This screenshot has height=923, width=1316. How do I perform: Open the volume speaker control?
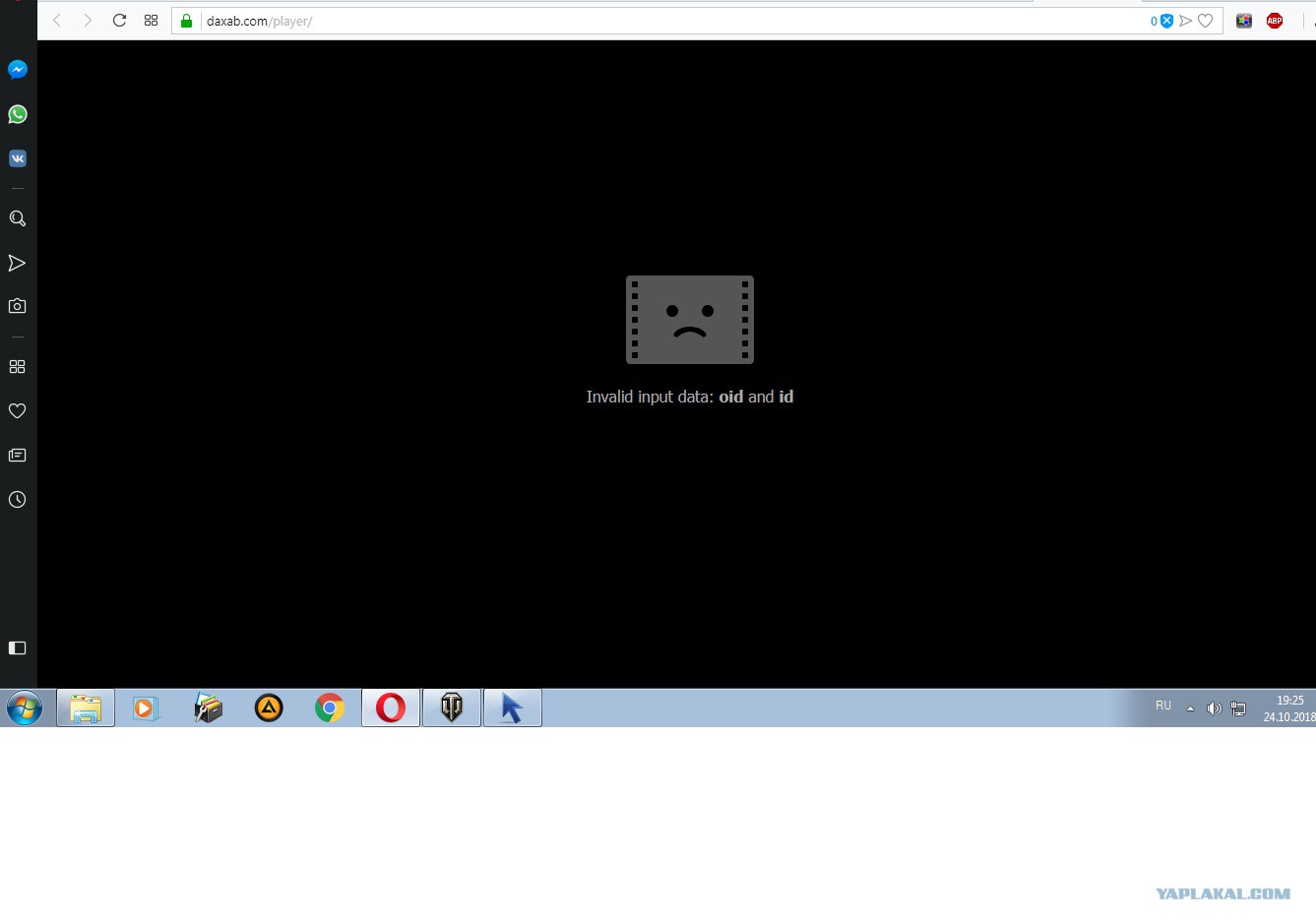coord(1214,708)
